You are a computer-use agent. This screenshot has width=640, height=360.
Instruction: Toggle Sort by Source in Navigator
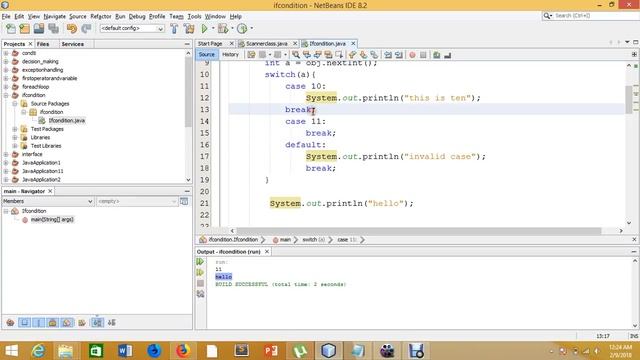click(111, 323)
